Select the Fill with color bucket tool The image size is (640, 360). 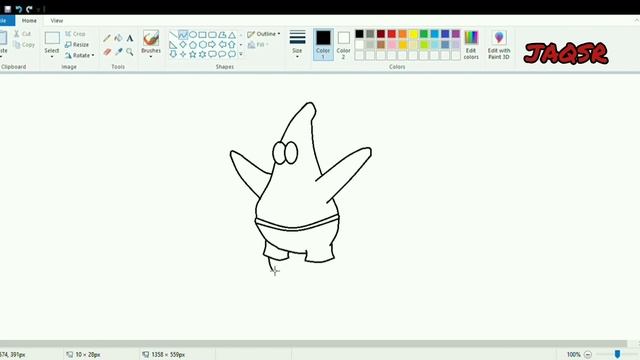118,38
